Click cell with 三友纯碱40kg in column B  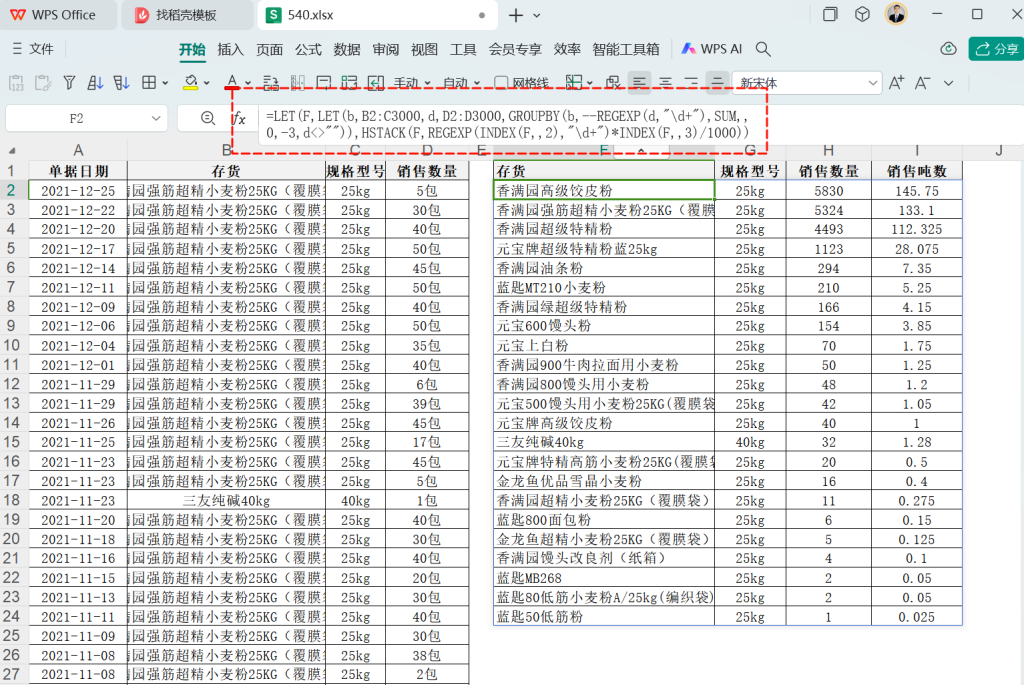point(226,501)
